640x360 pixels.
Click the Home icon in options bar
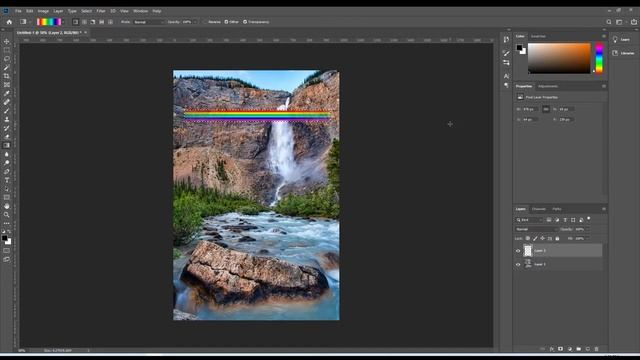[x=9, y=22]
